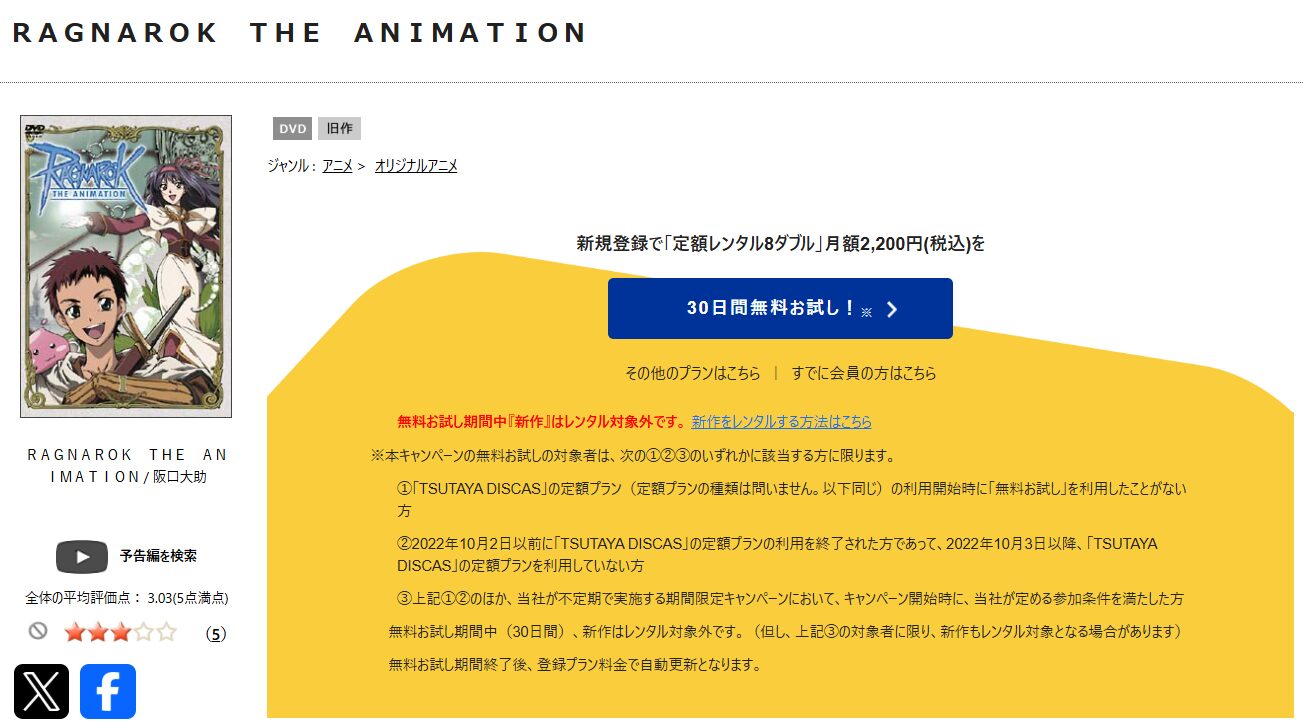The height and width of the screenshot is (727, 1303).
Task: Share the title on Facebook
Action: pos(108,691)
